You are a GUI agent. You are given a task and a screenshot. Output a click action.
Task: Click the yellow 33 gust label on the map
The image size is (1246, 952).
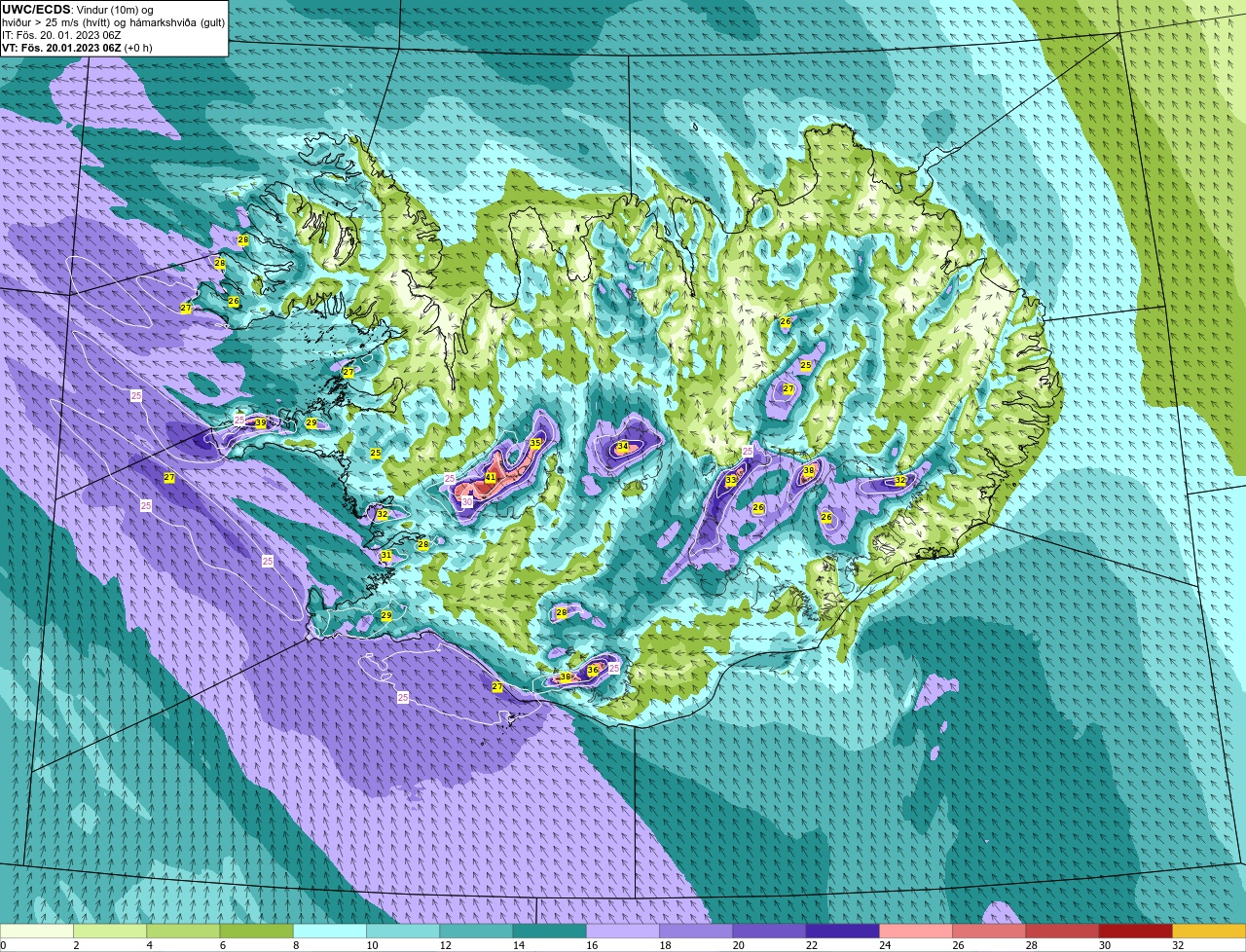pyautogui.click(x=731, y=481)
